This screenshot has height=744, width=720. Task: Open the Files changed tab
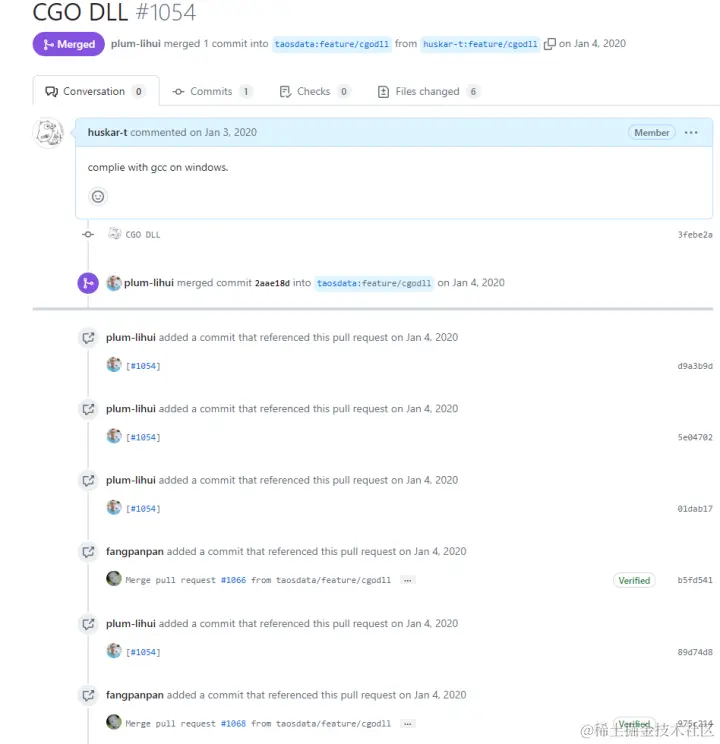click(x=428, y=91)
